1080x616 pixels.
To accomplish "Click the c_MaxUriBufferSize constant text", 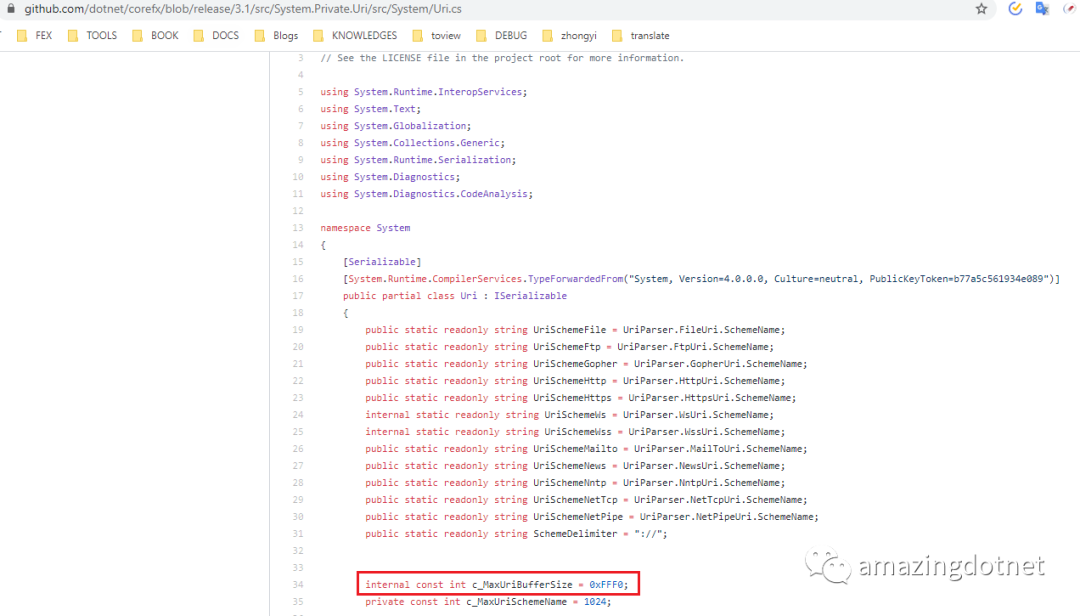I will pos(522,584).
